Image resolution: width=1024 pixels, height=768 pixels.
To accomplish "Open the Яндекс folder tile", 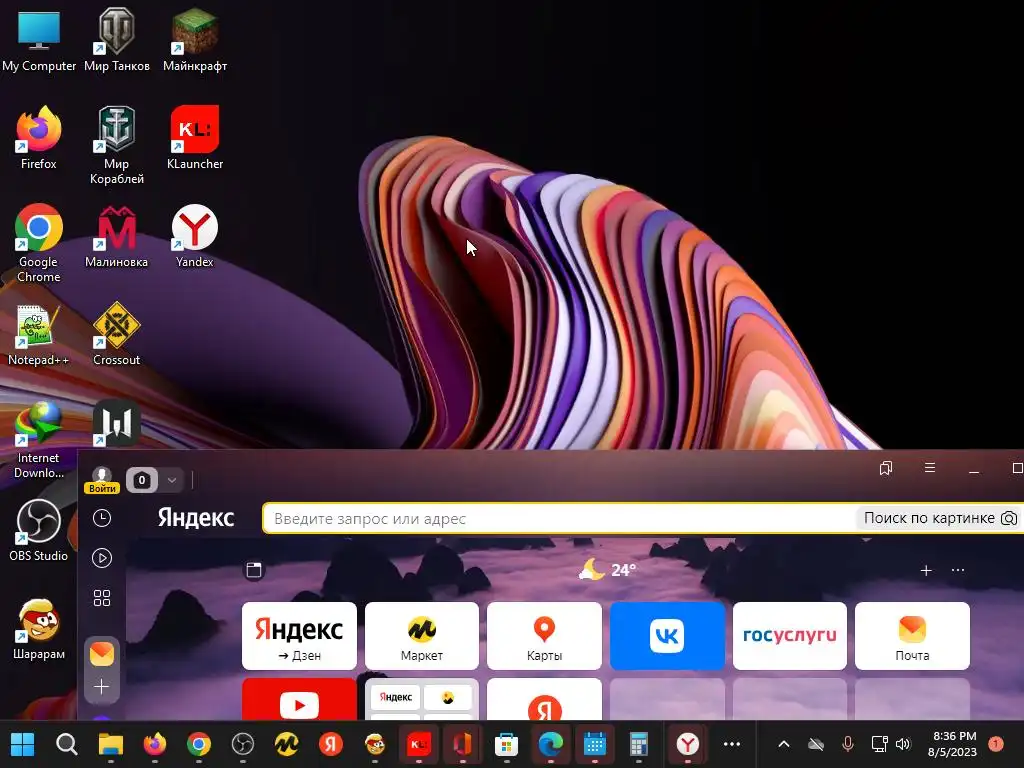I will (422, 699).
